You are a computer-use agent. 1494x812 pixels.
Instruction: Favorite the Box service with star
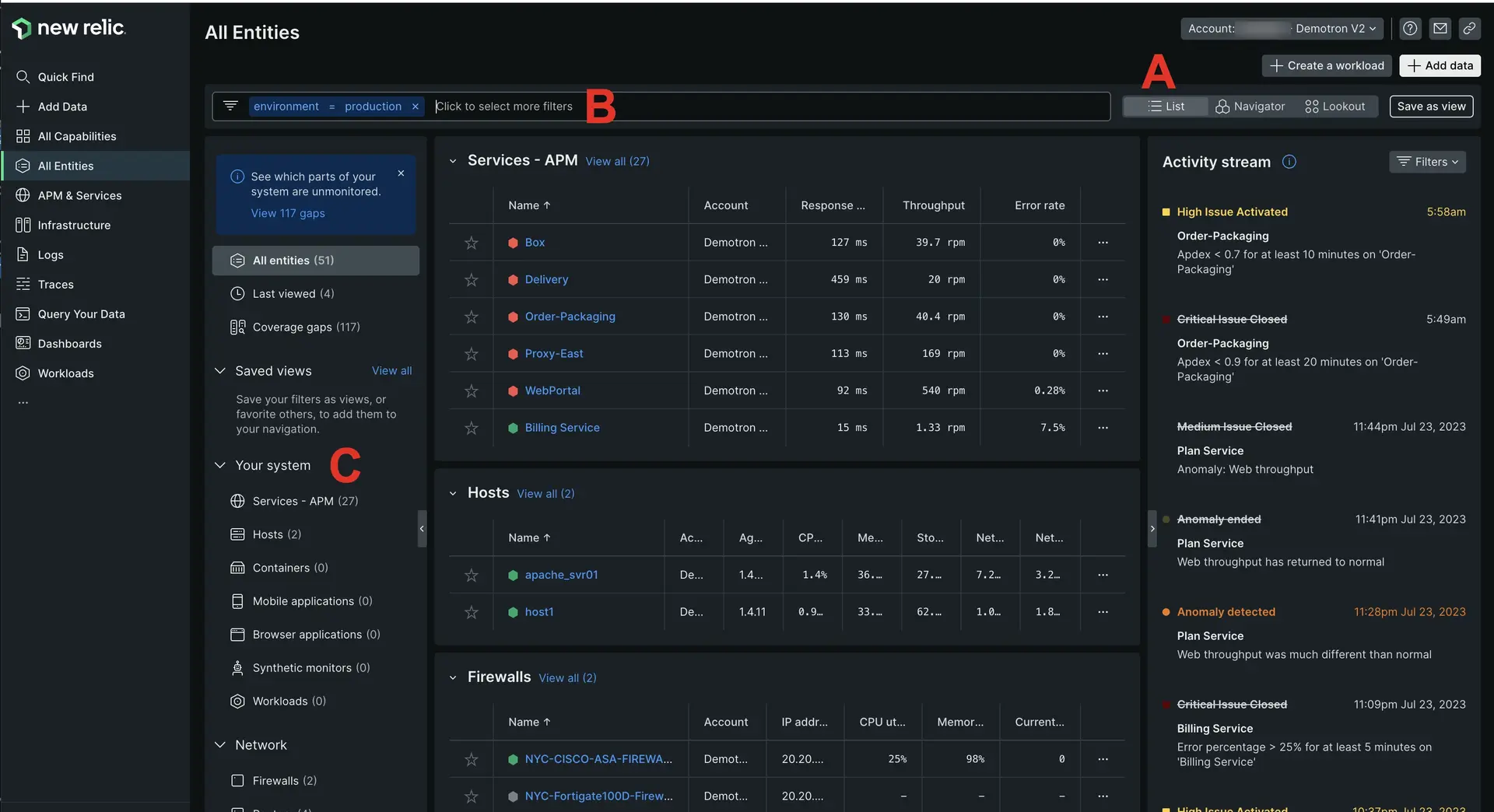[x=472, y=243]
